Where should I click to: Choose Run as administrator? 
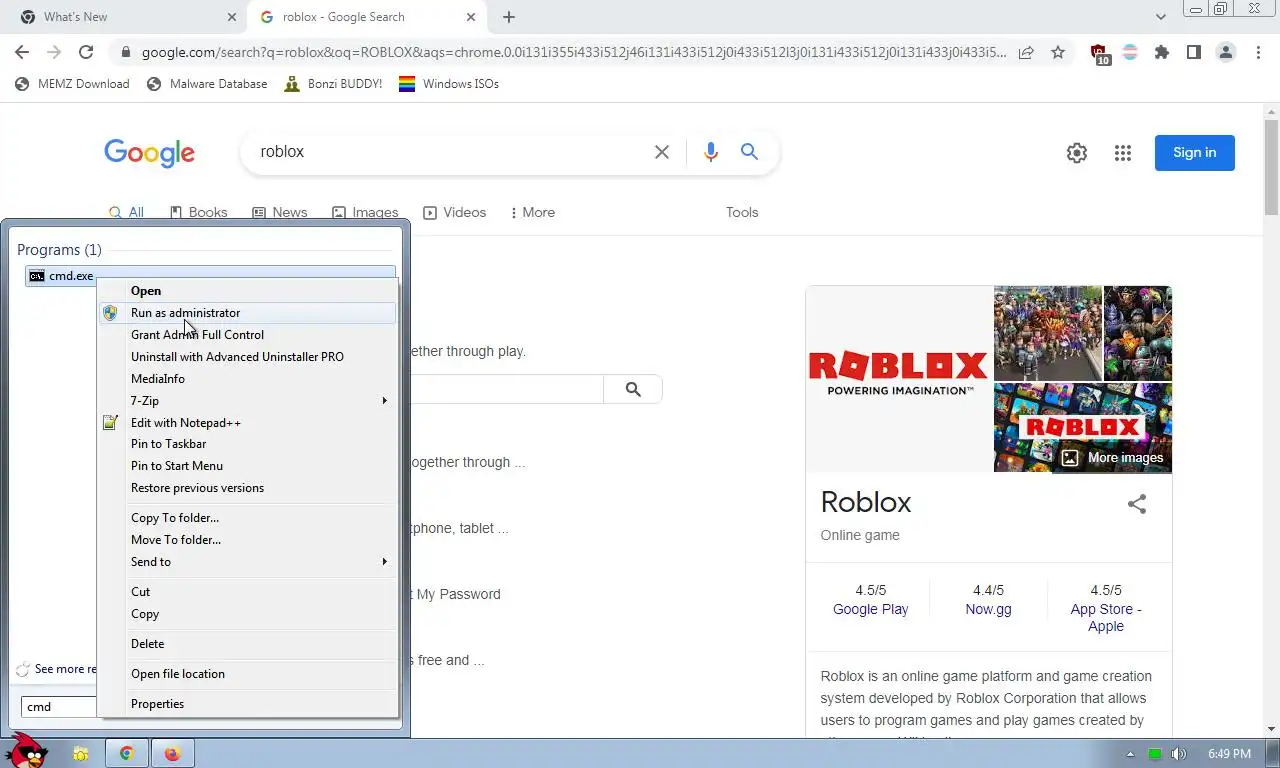[247, 313]
